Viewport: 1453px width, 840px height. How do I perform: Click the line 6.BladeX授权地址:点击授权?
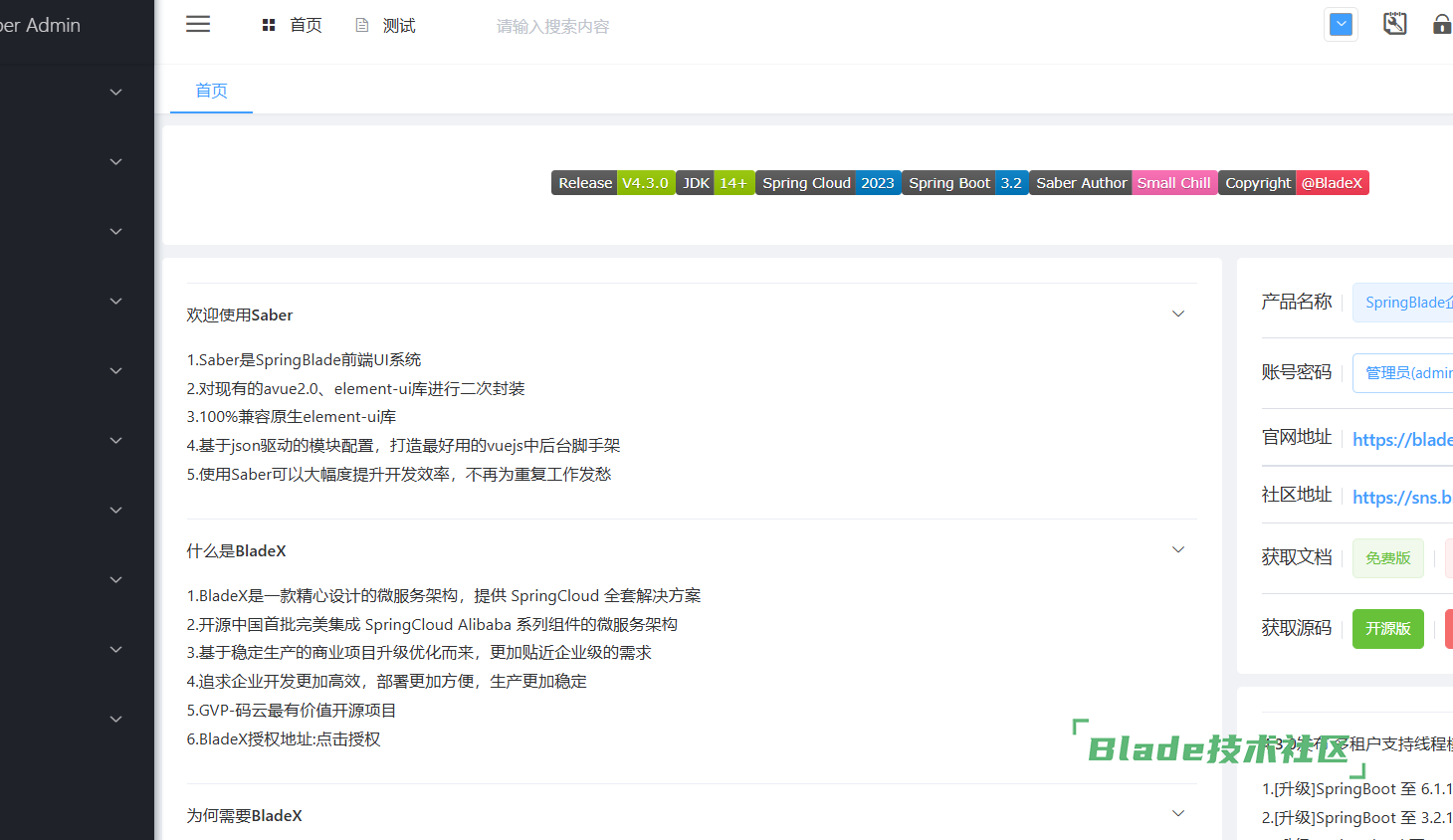284,739
